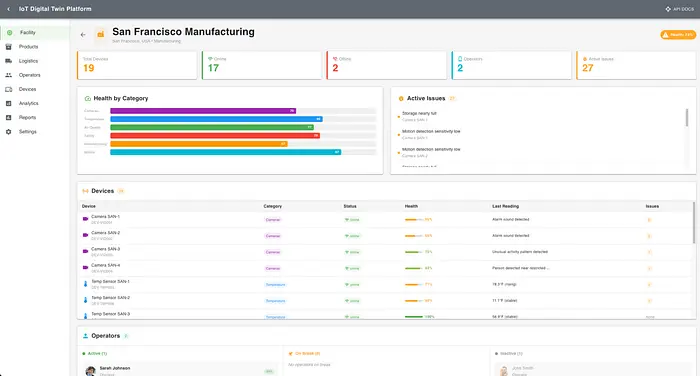Image resolution: width=700 pixels, height=376 pixels.
Task: Open the Camera SAN-1 motion detection issue
Action: click(x=540, y=134)
